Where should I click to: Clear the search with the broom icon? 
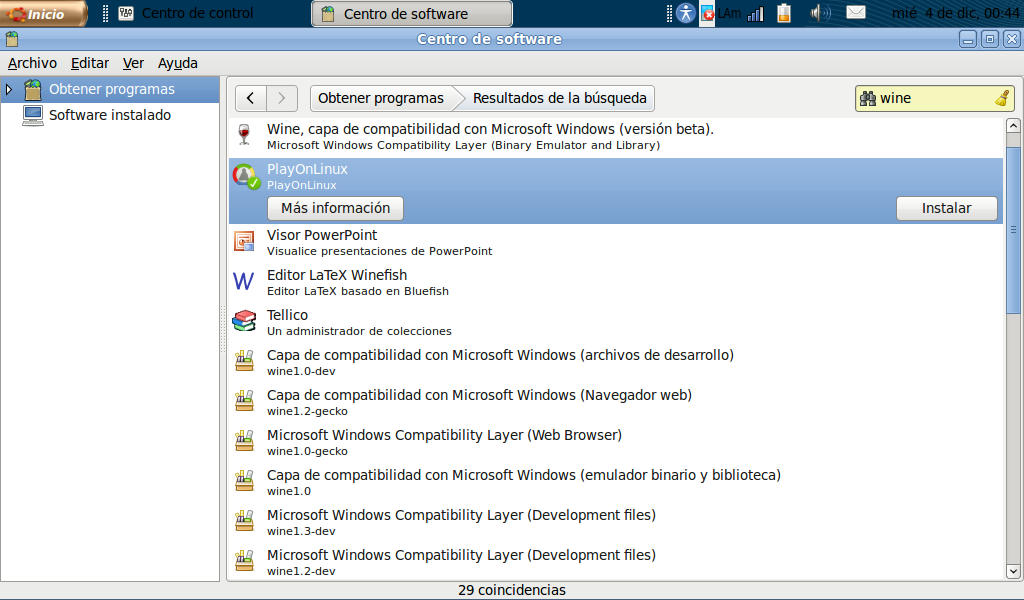[x=1002, y=99]
